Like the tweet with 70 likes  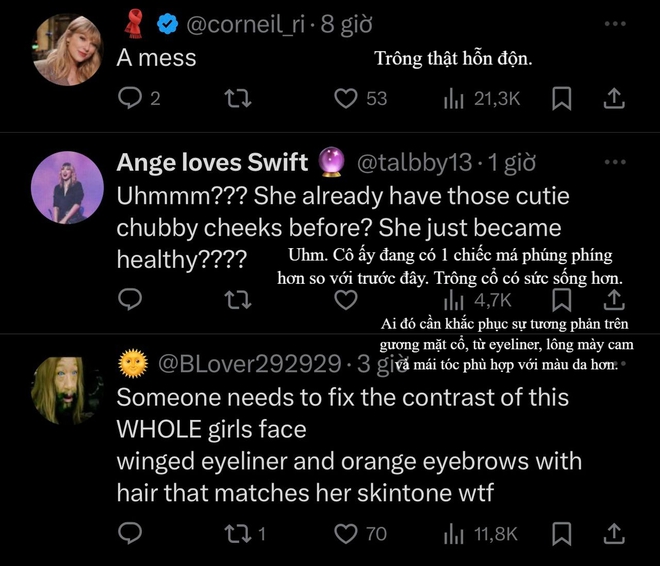346,534
